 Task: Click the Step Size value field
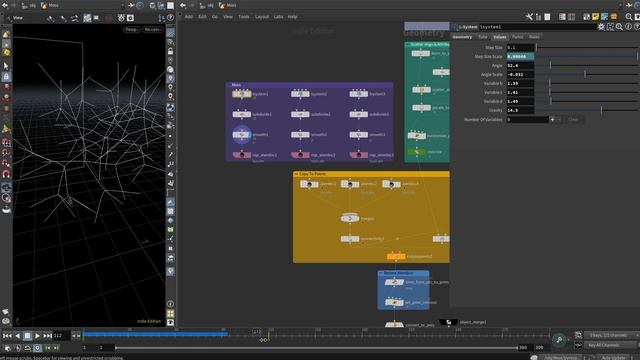[x=520, y=47]
